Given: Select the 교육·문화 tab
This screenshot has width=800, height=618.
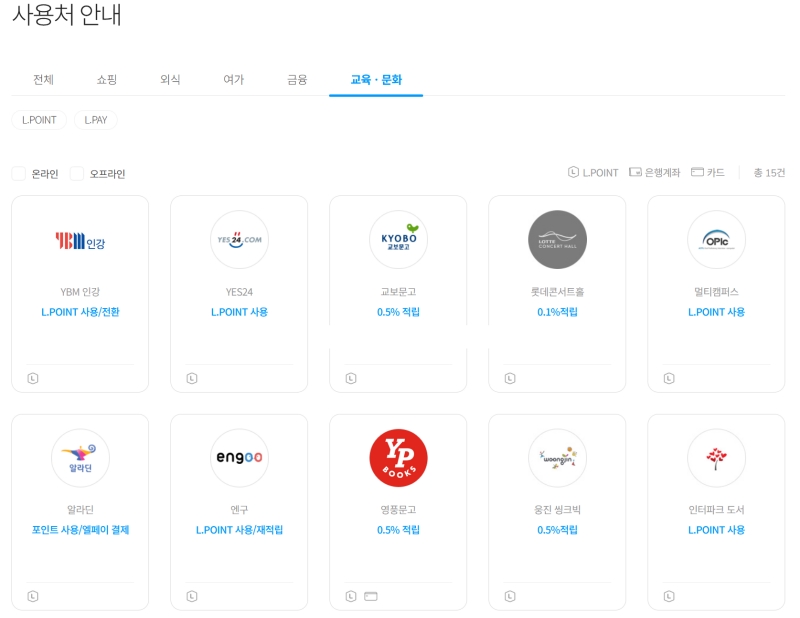Looking at the screenshot, I should click(x=376, y=80).
